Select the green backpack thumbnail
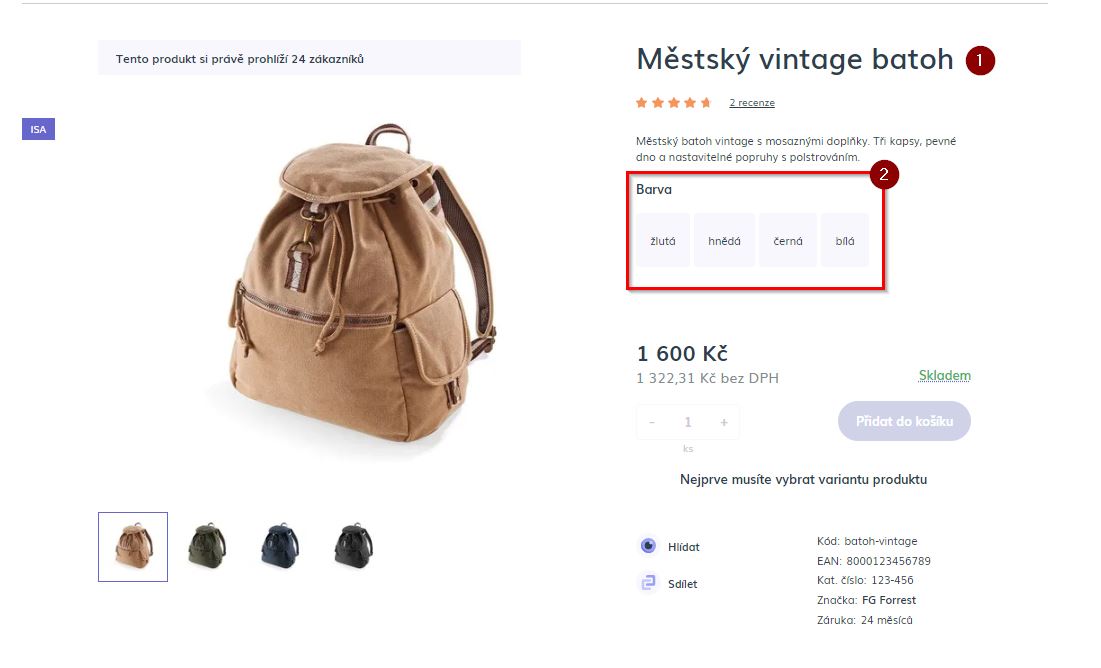Image resolution: width=1101 pixels, height=668 pixels. point(205,546)
